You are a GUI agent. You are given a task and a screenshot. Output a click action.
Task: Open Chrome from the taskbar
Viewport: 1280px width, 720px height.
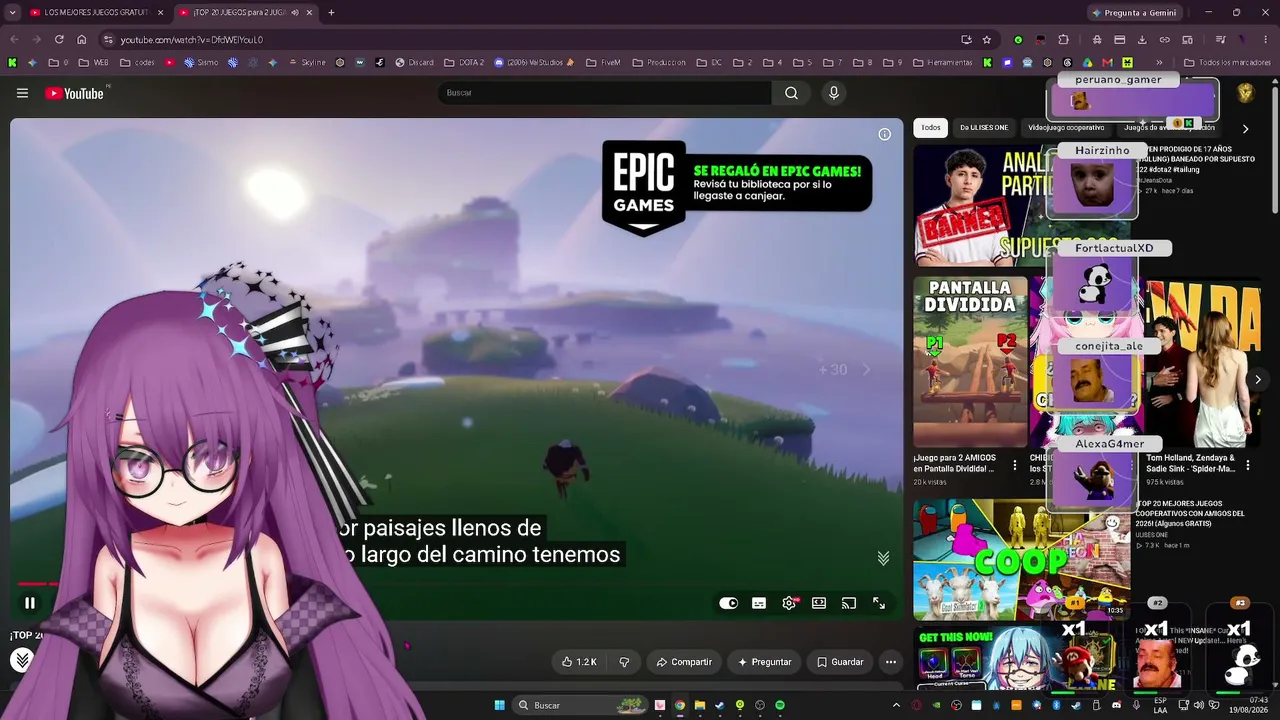pos(680,705)
